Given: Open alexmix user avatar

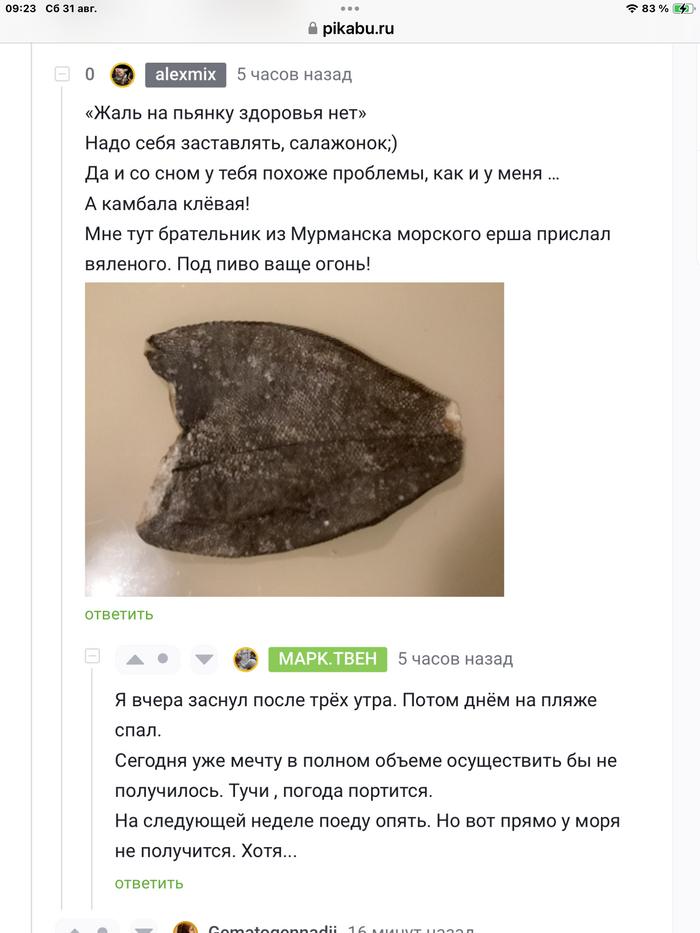Looking at the screenshot, I should [x=122, y=75].
